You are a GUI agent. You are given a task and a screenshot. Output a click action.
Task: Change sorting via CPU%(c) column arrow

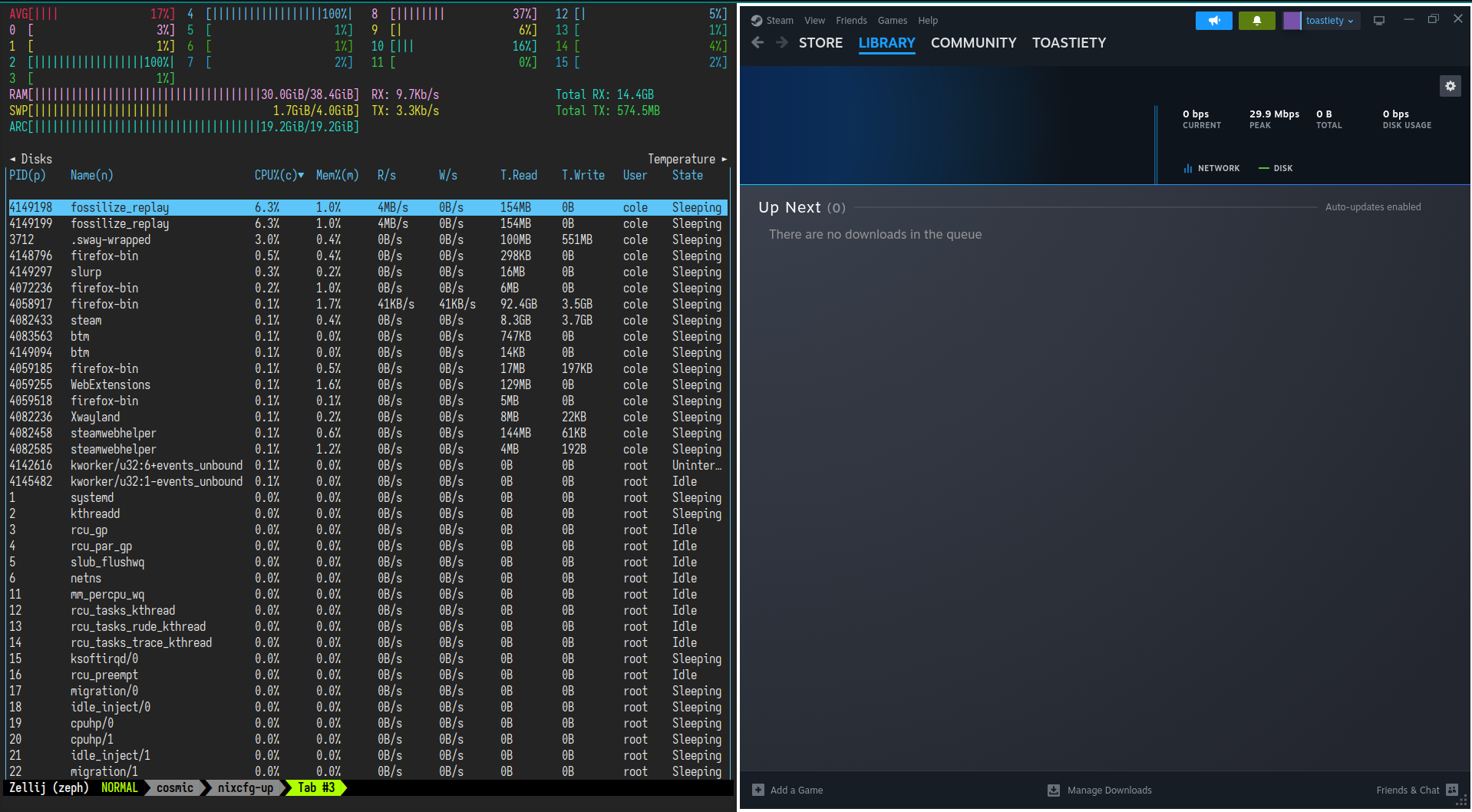299,175
